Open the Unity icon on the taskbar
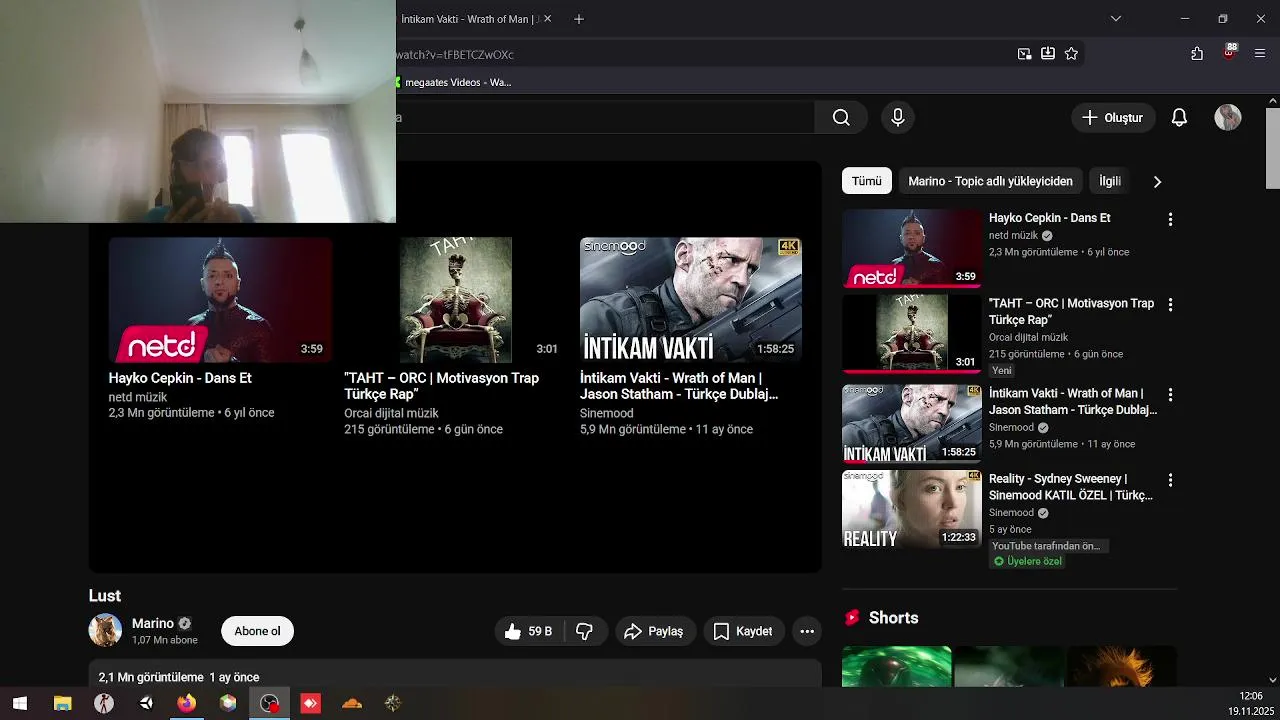This screenshot has height=720, width=1280. click(146, 703)
